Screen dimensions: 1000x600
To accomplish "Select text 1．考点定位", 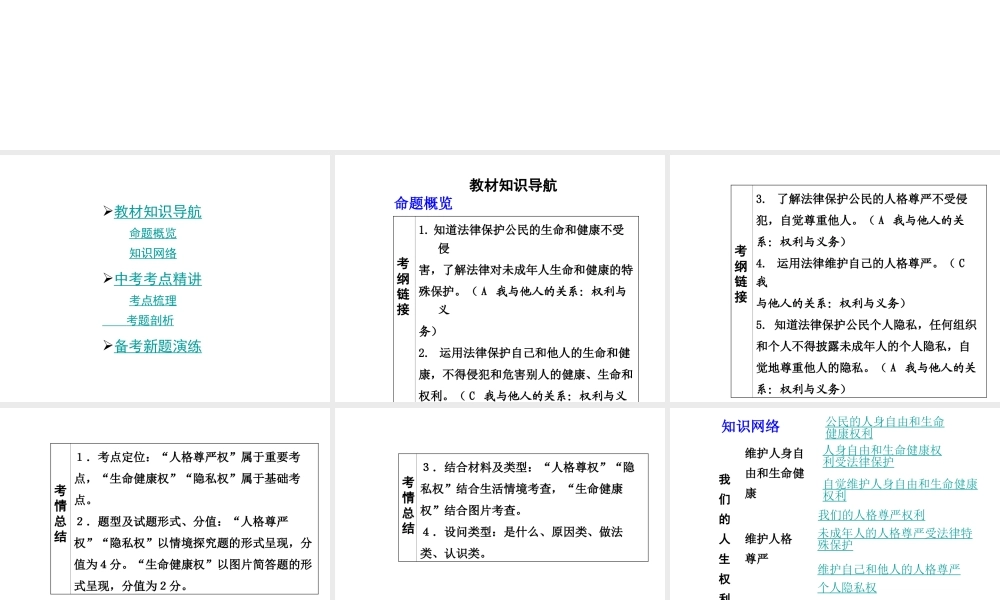I will pos(188,478).
